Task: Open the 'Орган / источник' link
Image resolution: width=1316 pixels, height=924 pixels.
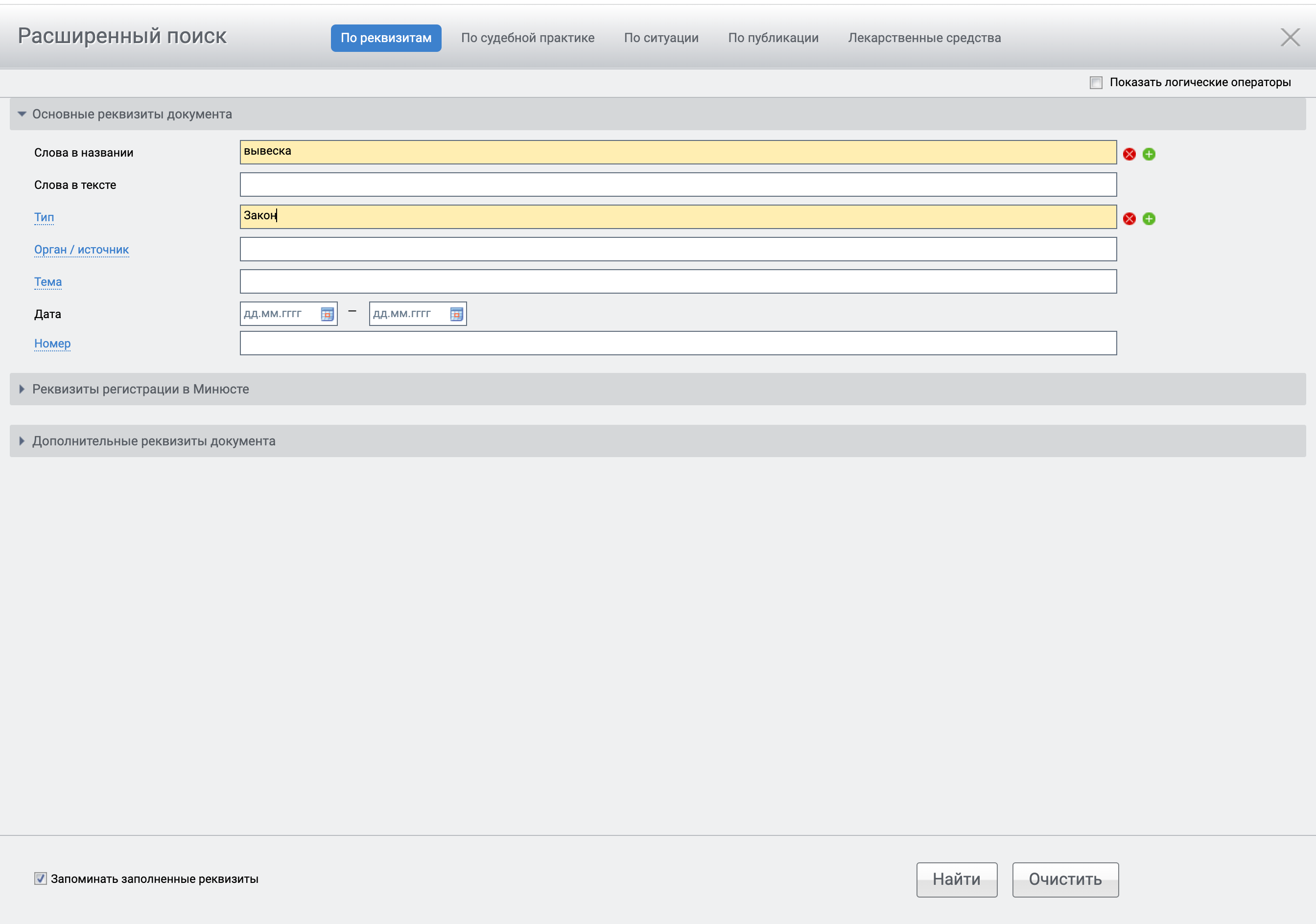Action: (x=81, y=249)
